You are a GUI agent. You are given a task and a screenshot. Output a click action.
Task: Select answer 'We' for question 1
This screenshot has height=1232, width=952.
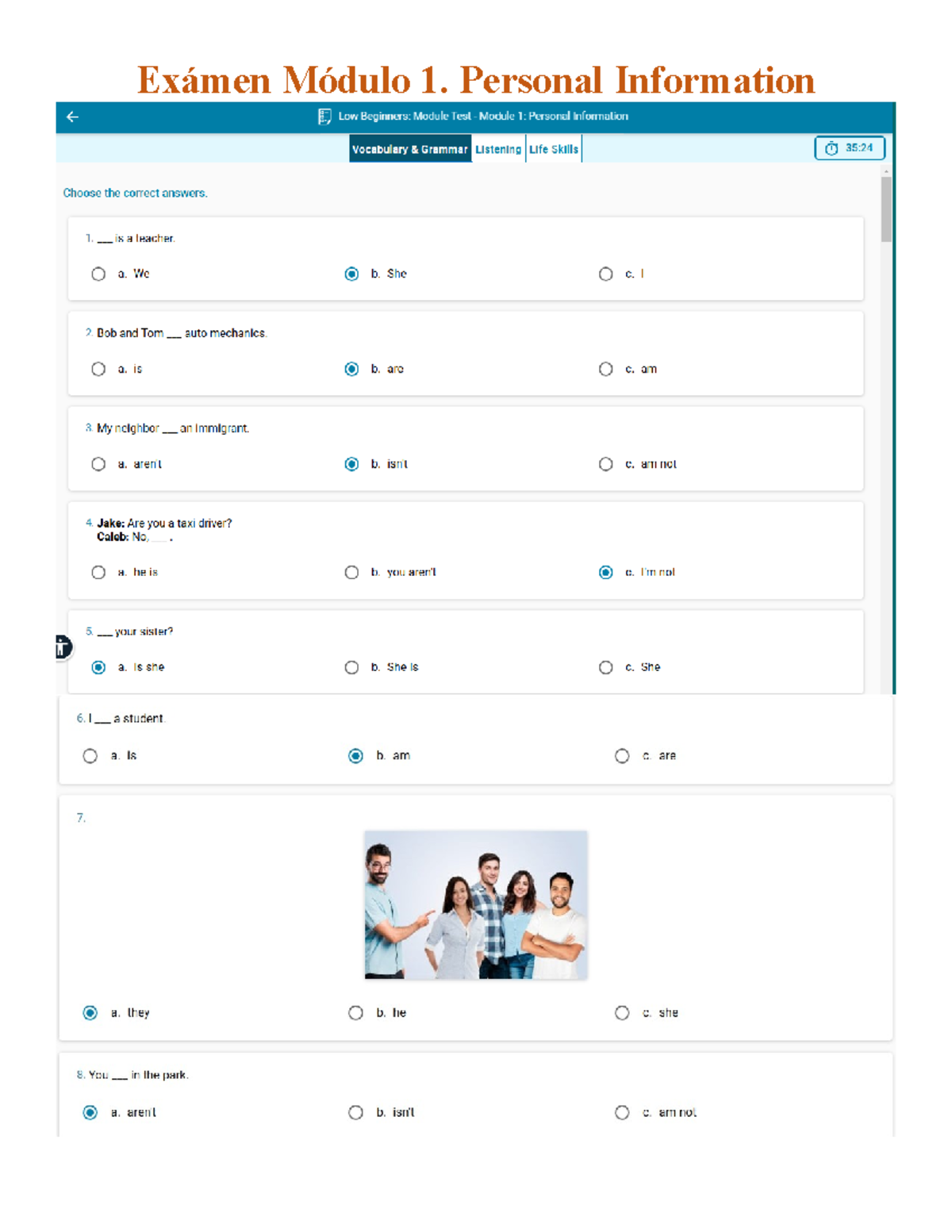coord(98,274)
